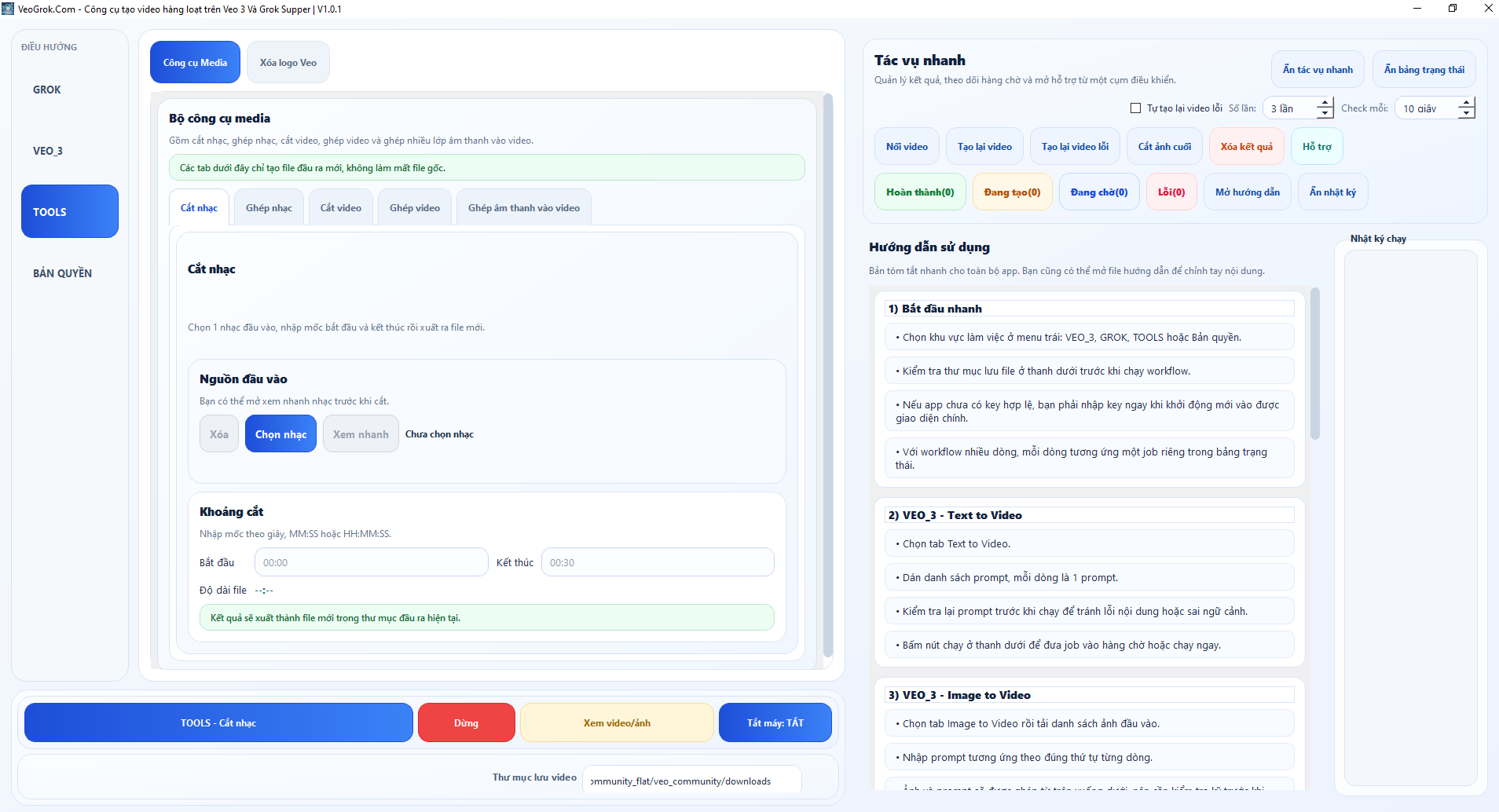The height and width of the screenshot is (812, 1499).
Task: Decrease the 'Check mỗi' interval value
Action: (1466, 114)
